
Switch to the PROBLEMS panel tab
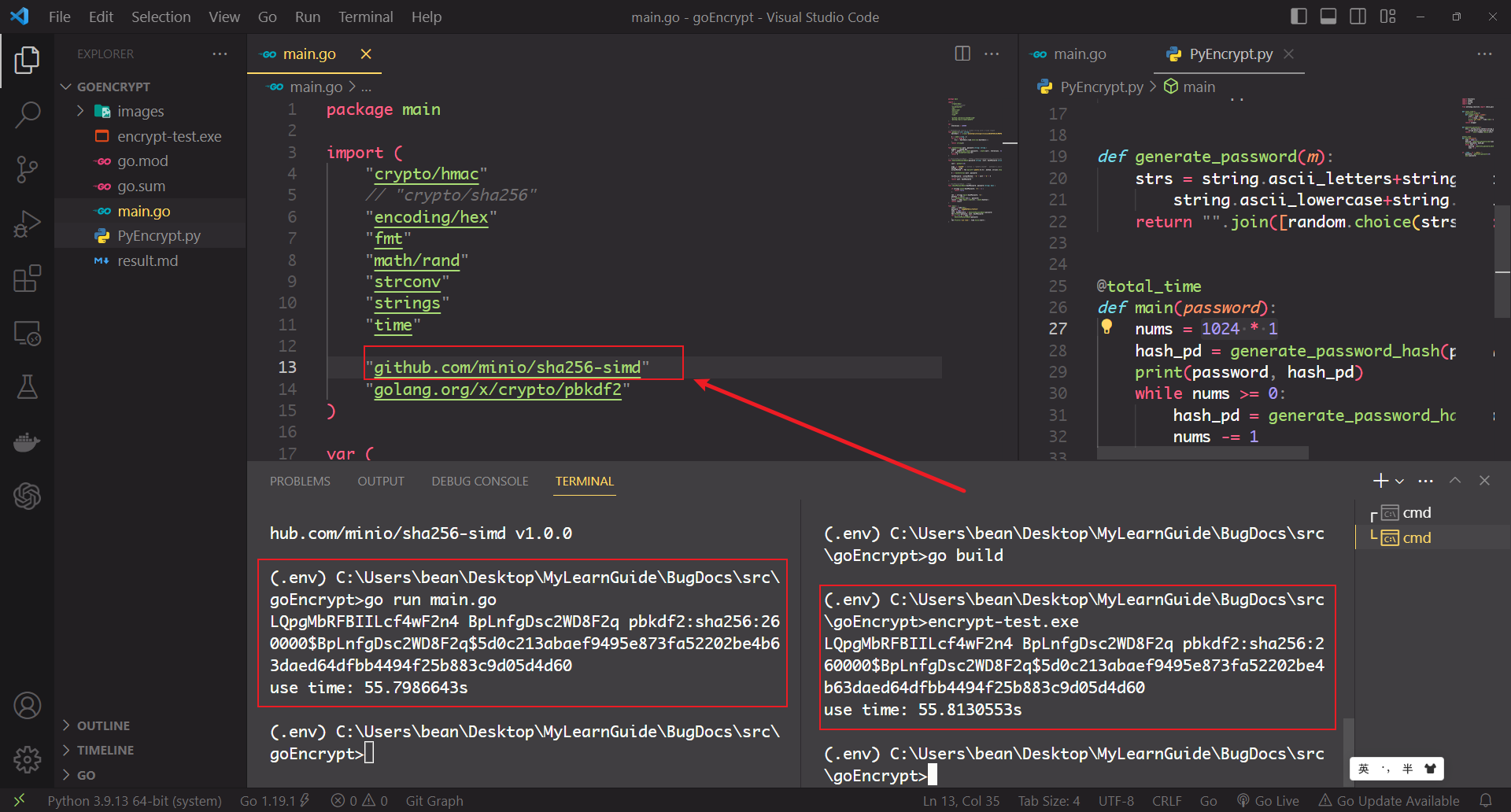click(300, 481)
